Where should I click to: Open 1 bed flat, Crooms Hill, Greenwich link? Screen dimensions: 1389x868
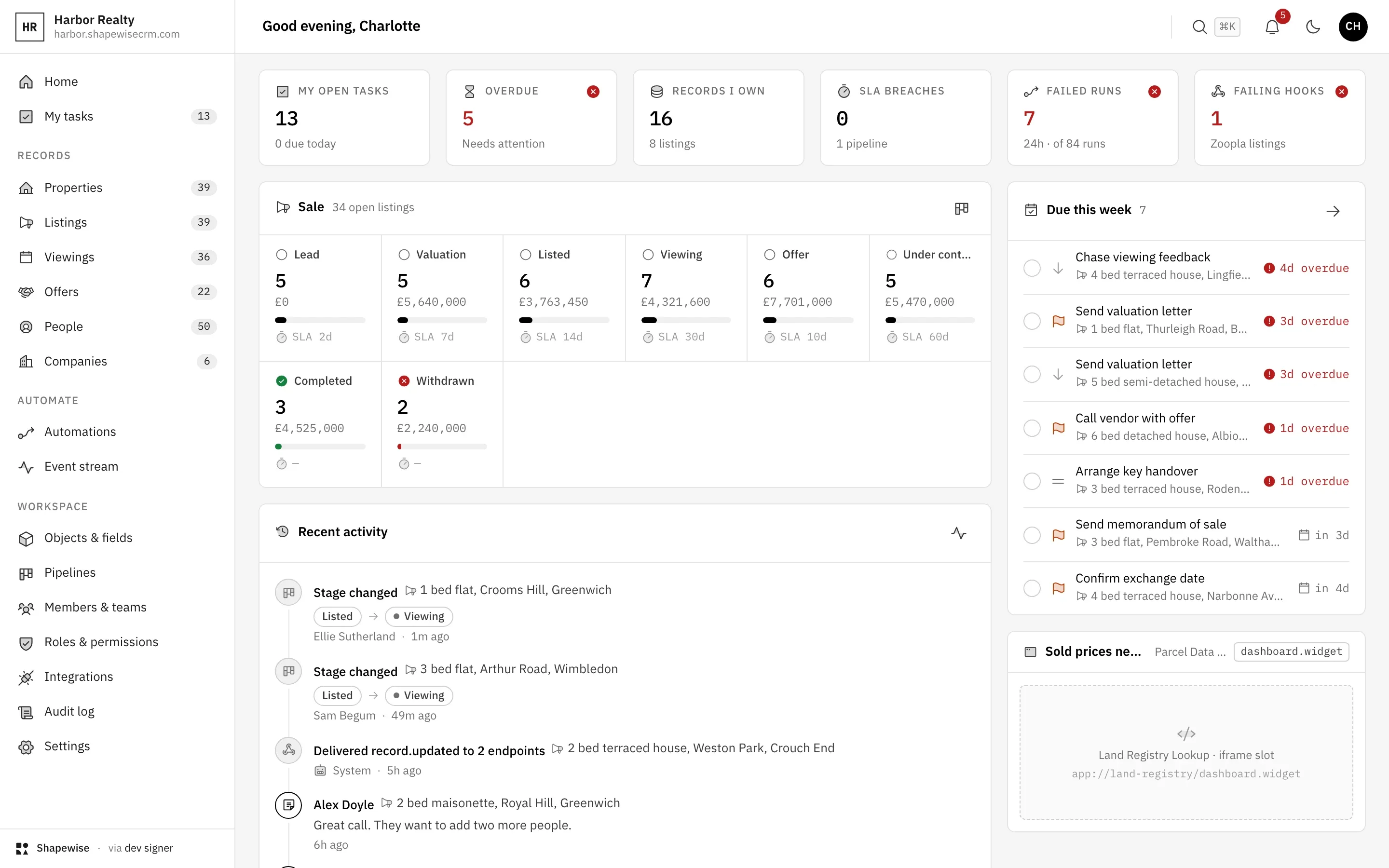point(508,590)
